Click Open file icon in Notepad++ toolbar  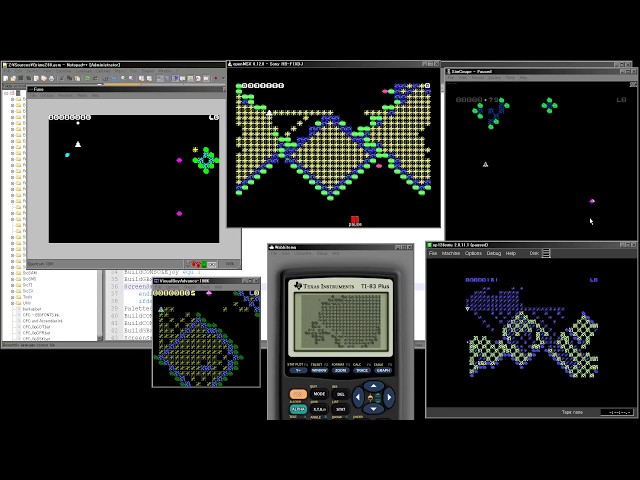(x=13, y=78)
